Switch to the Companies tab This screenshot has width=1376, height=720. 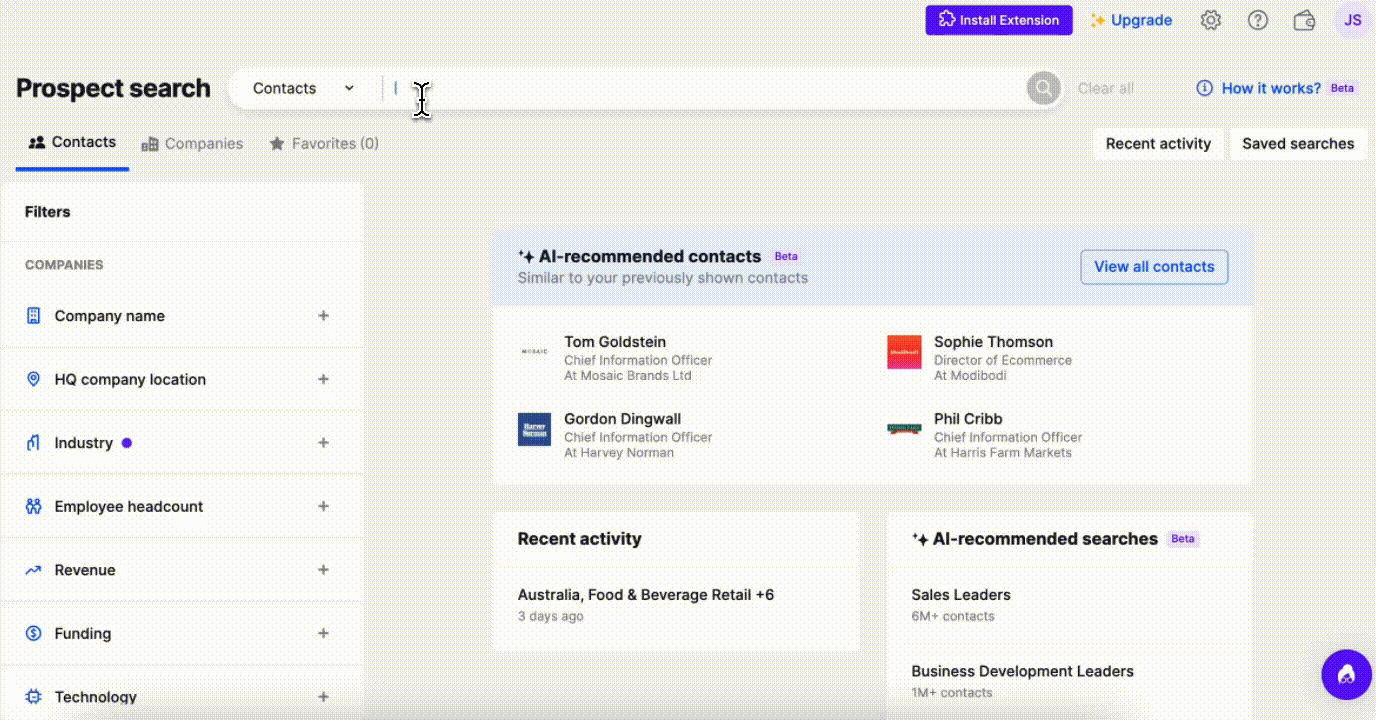click(x=192, y=143)
